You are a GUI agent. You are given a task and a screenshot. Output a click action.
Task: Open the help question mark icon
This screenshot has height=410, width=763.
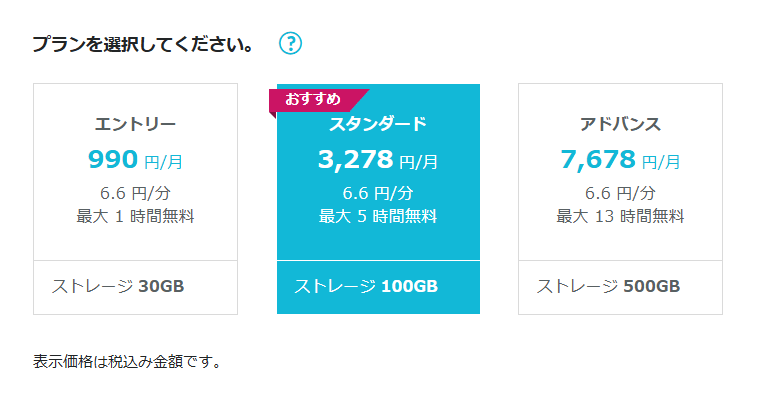click(291, 43)
